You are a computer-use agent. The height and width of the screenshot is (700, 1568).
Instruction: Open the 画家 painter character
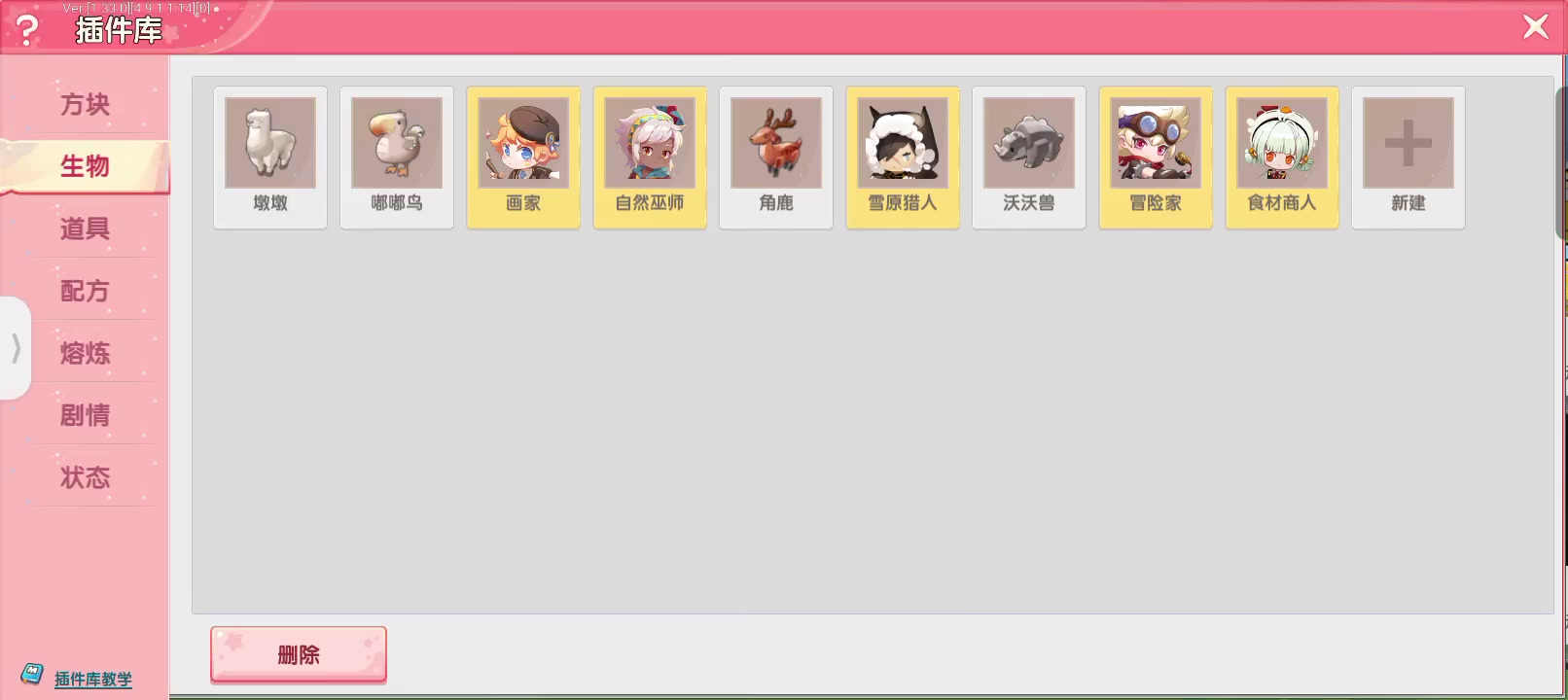point(523,157)
